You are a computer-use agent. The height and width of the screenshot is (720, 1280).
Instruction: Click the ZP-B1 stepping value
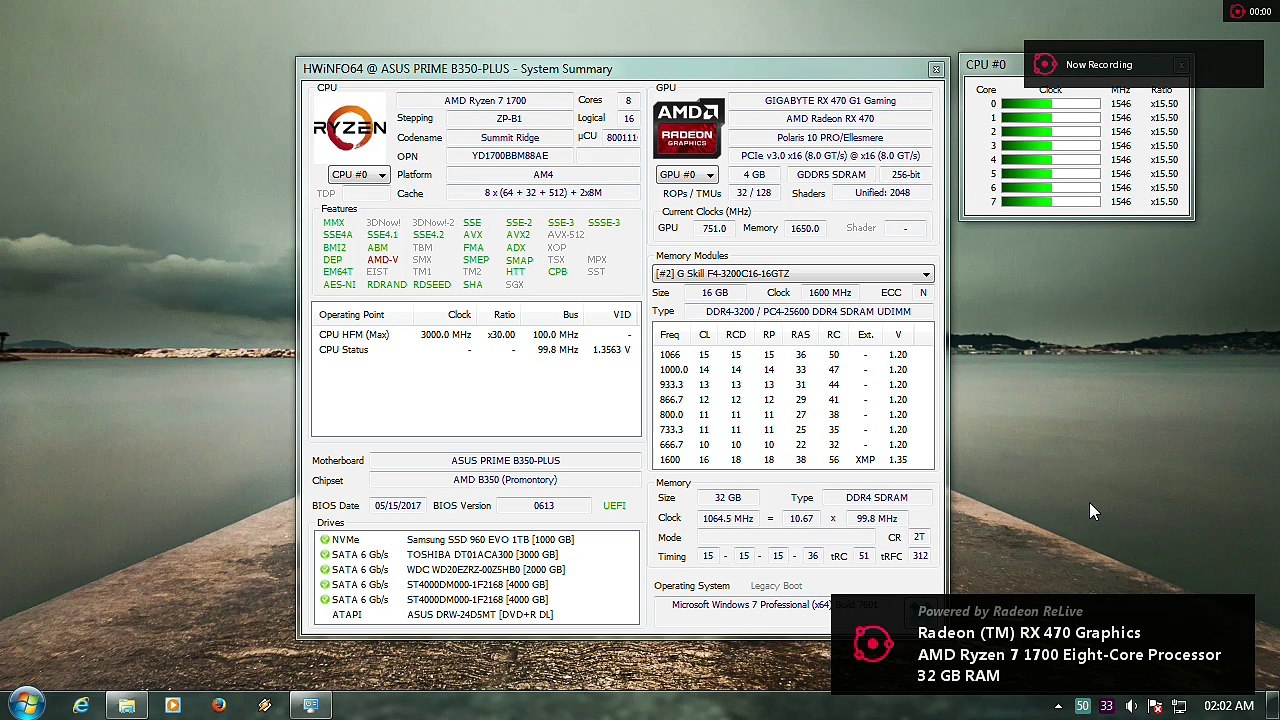pyautogui.click(x=509, y=119)
